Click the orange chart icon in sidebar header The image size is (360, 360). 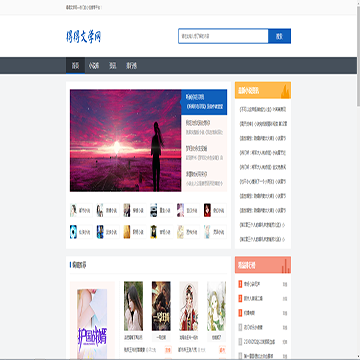tap(285, 91)
